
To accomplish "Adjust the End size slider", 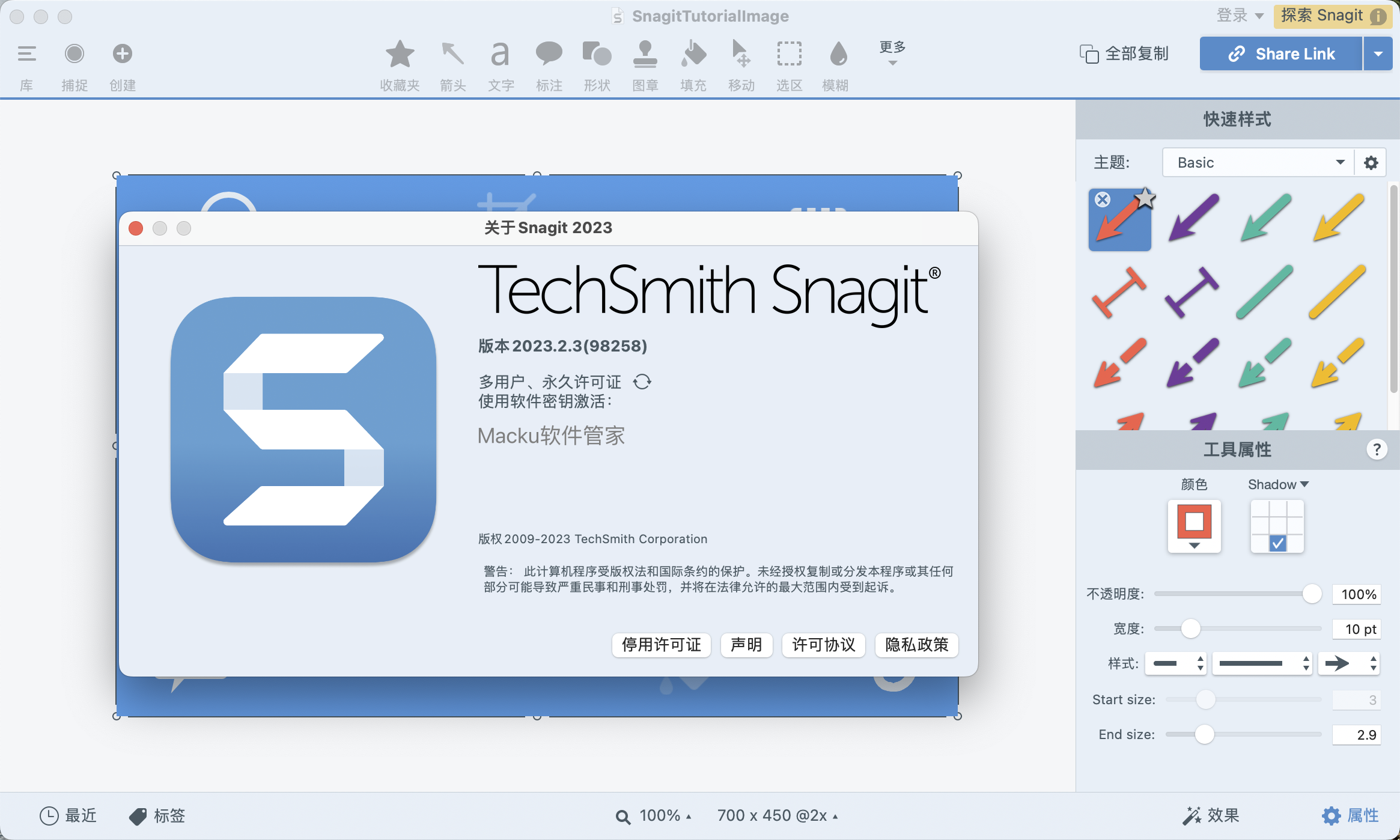I will [1205, 734].
